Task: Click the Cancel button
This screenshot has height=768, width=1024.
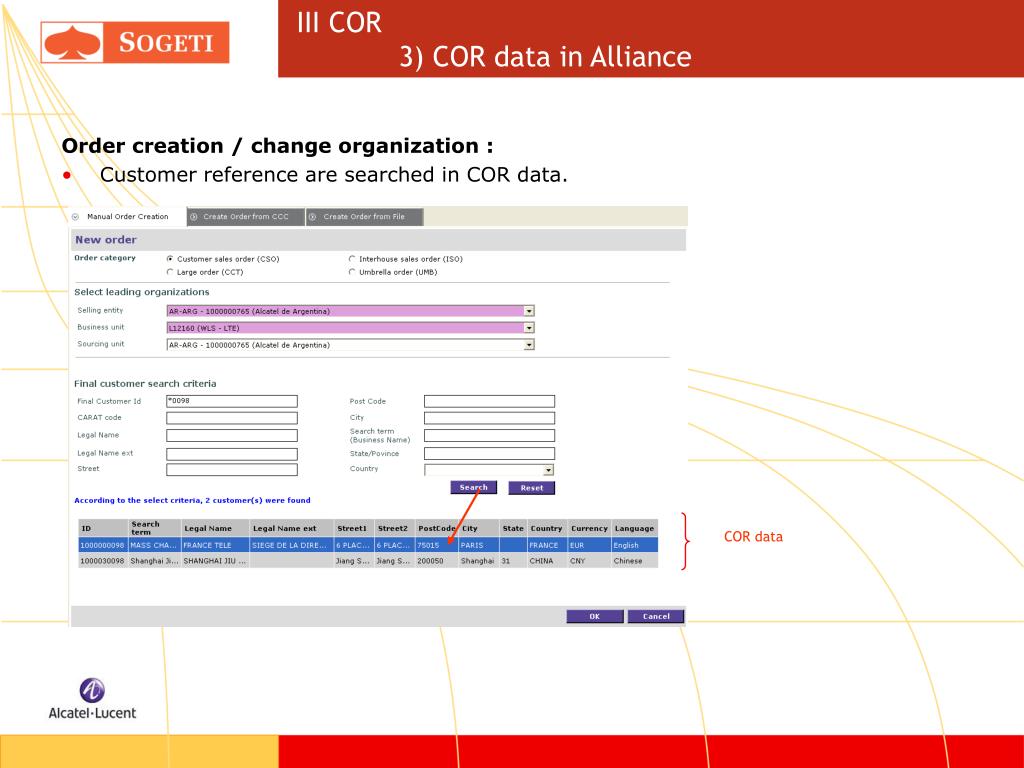Action: pos(656,616)
